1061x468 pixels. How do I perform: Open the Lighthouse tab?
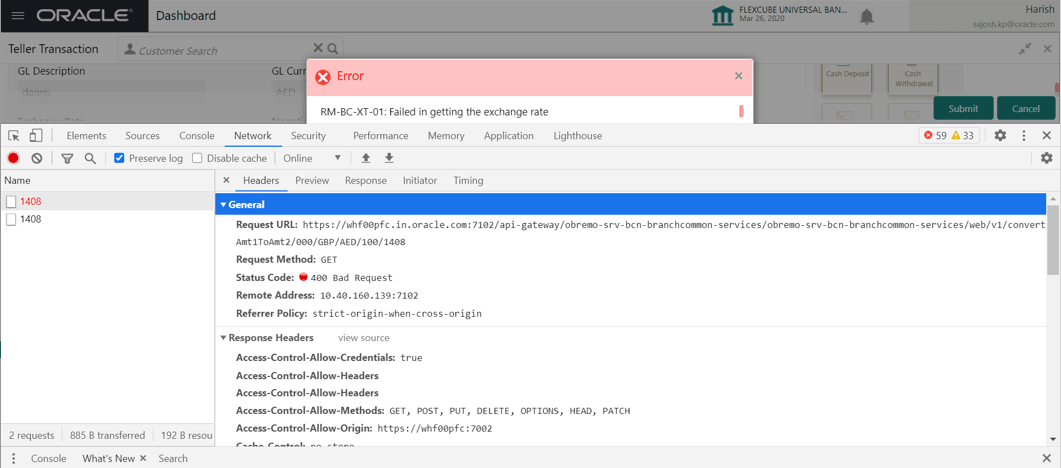point(577,135)
